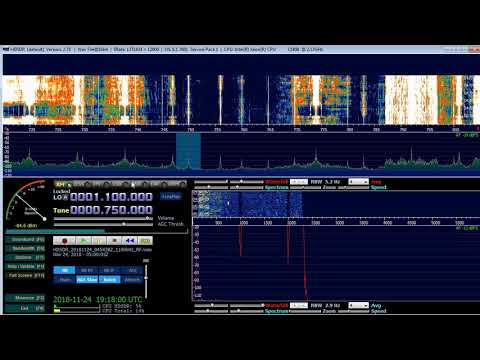
Task: Click the Tune label
Action: [61, 210]
